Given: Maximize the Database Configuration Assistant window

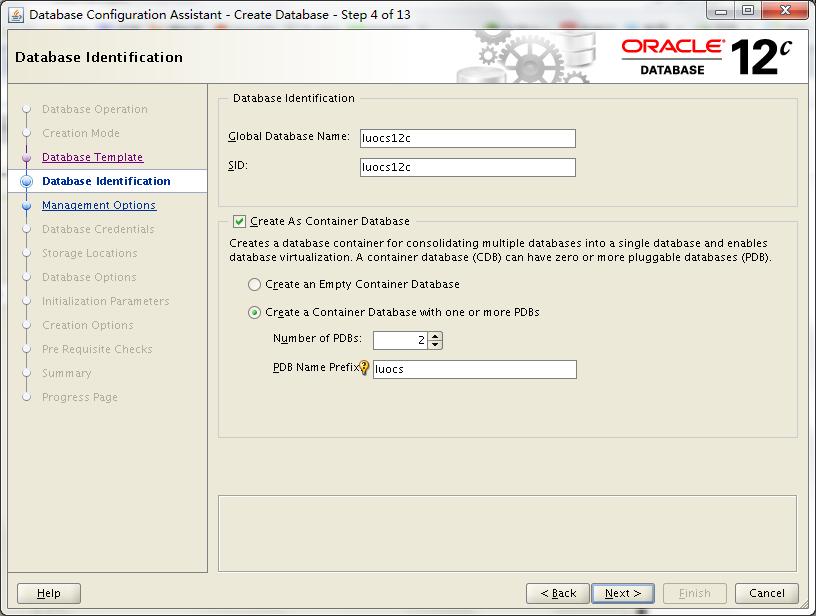Looking at the screenshot, I should pyautogui.click(x=748, y=11).
